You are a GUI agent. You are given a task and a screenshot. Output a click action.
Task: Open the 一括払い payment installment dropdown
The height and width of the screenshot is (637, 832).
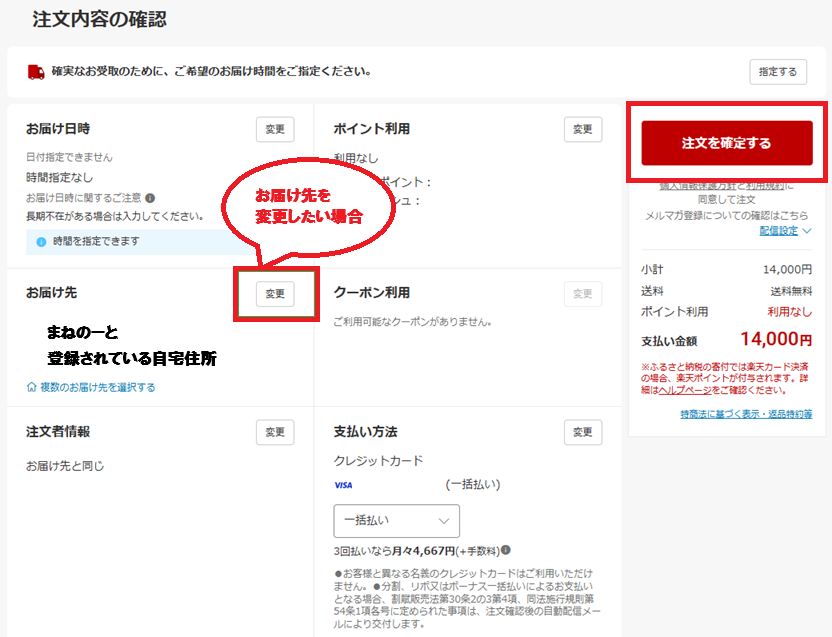point(396,521)
